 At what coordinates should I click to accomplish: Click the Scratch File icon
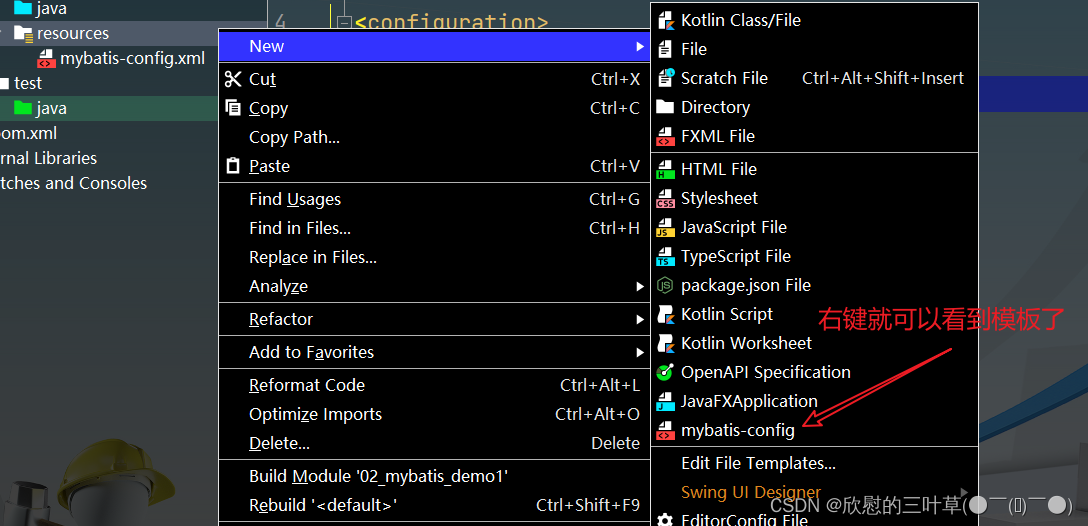tap(665, 78)
